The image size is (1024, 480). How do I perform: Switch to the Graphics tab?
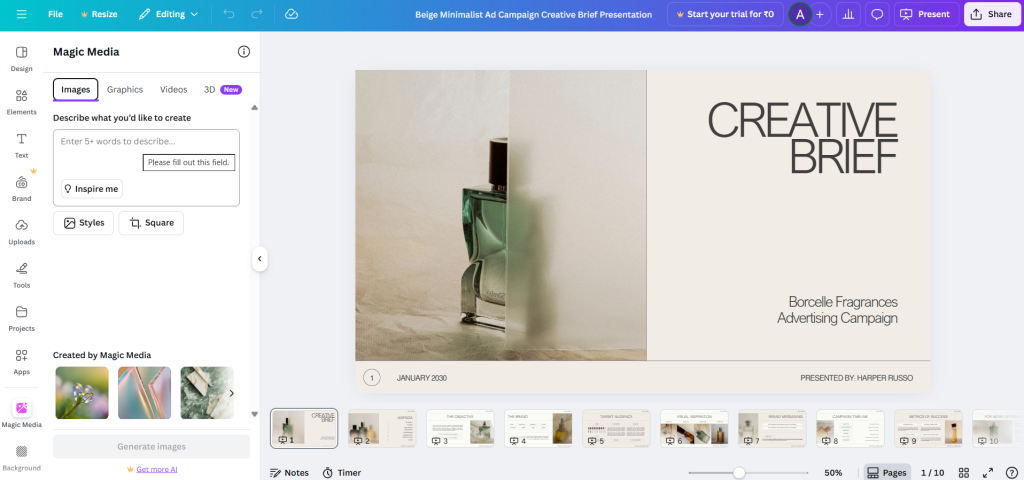[x=125, y=89]
